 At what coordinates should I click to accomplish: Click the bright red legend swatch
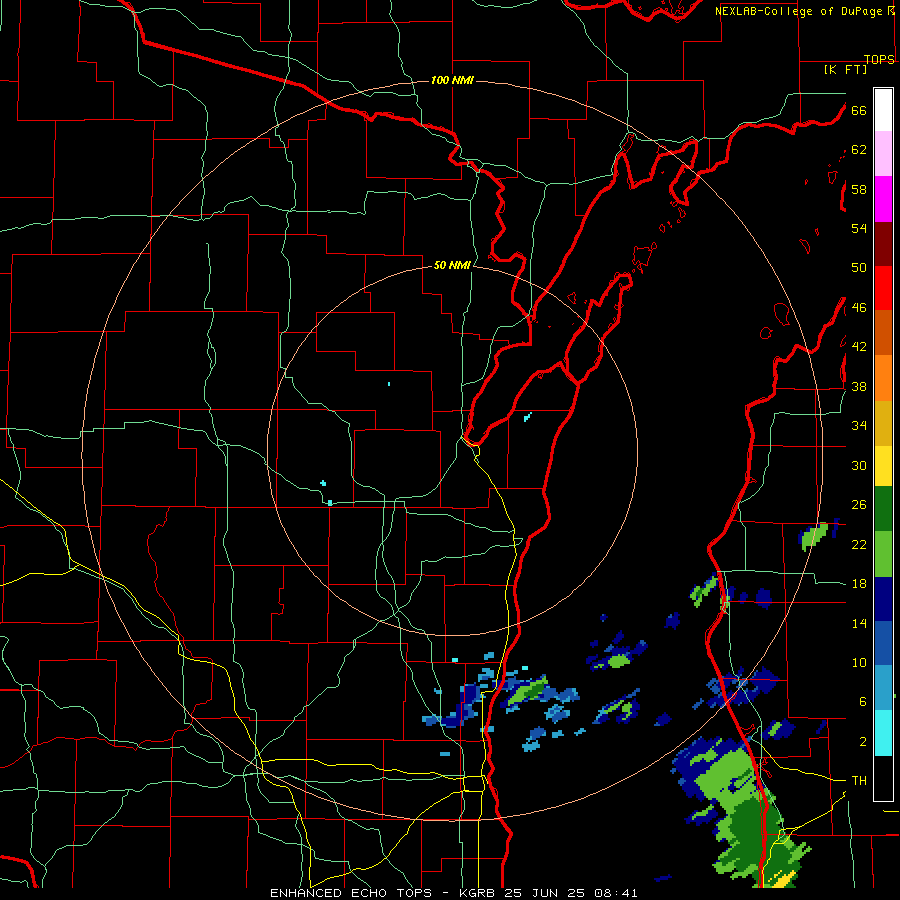(x=883, y=288)
